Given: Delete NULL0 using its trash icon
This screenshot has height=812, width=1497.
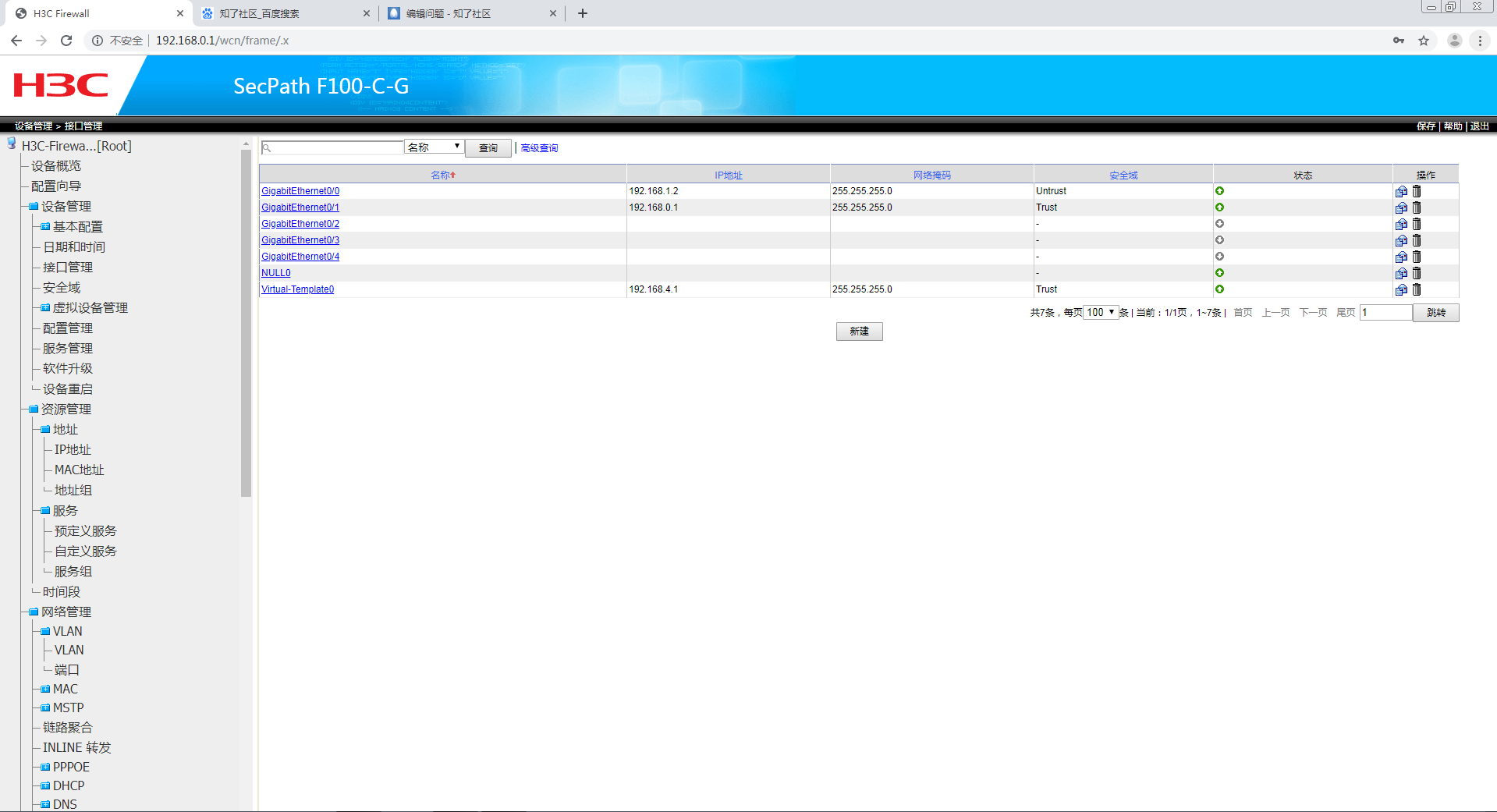Looking at the screenshot, I should click(x=1417, y=273).
